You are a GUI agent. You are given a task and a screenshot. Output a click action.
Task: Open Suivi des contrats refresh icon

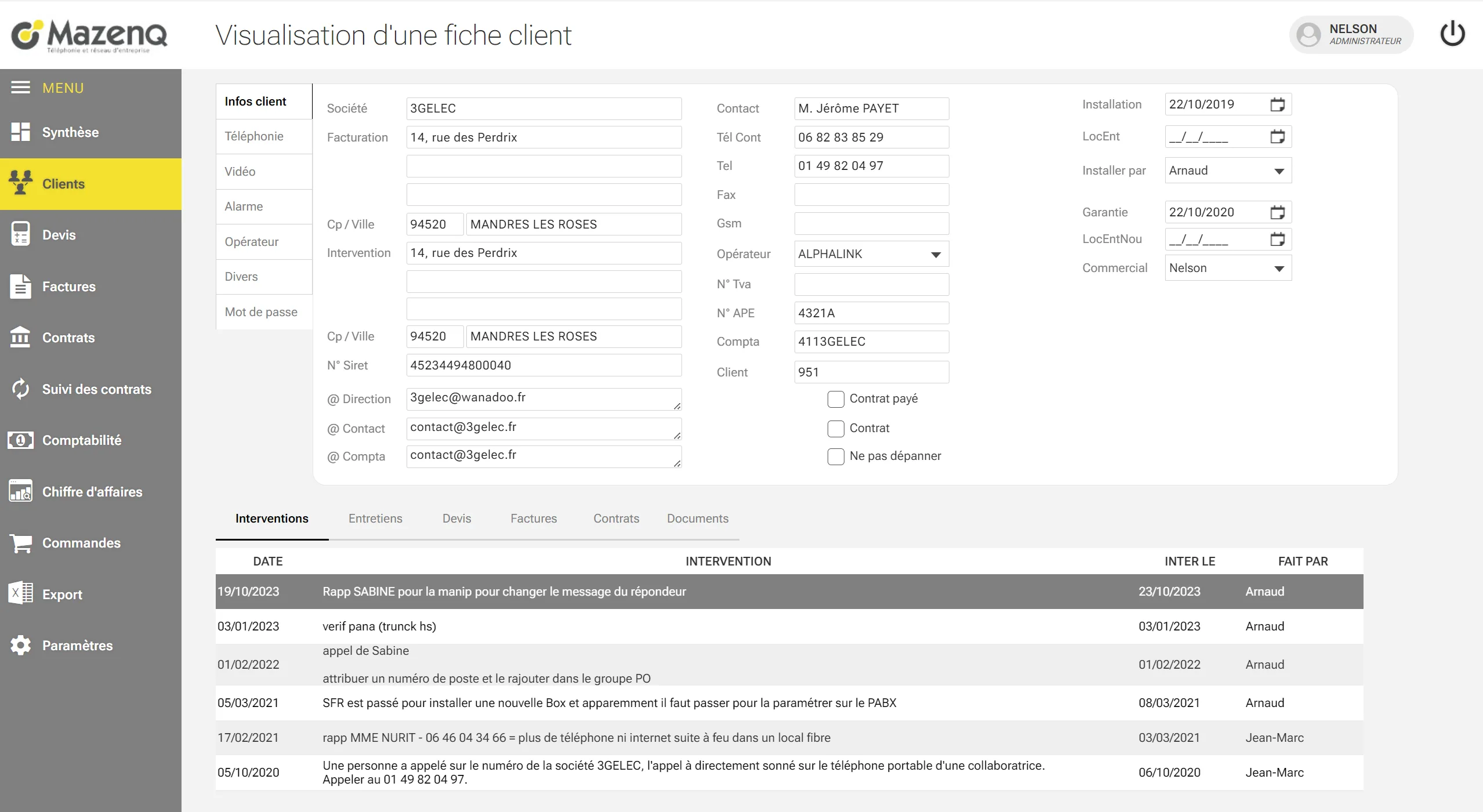[20, 389]
